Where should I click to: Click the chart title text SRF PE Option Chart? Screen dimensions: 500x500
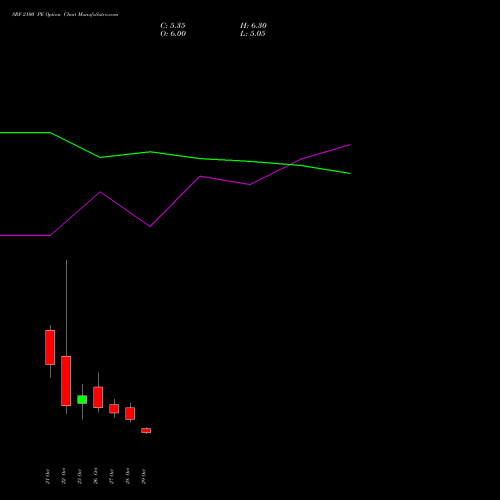[65, 15]
